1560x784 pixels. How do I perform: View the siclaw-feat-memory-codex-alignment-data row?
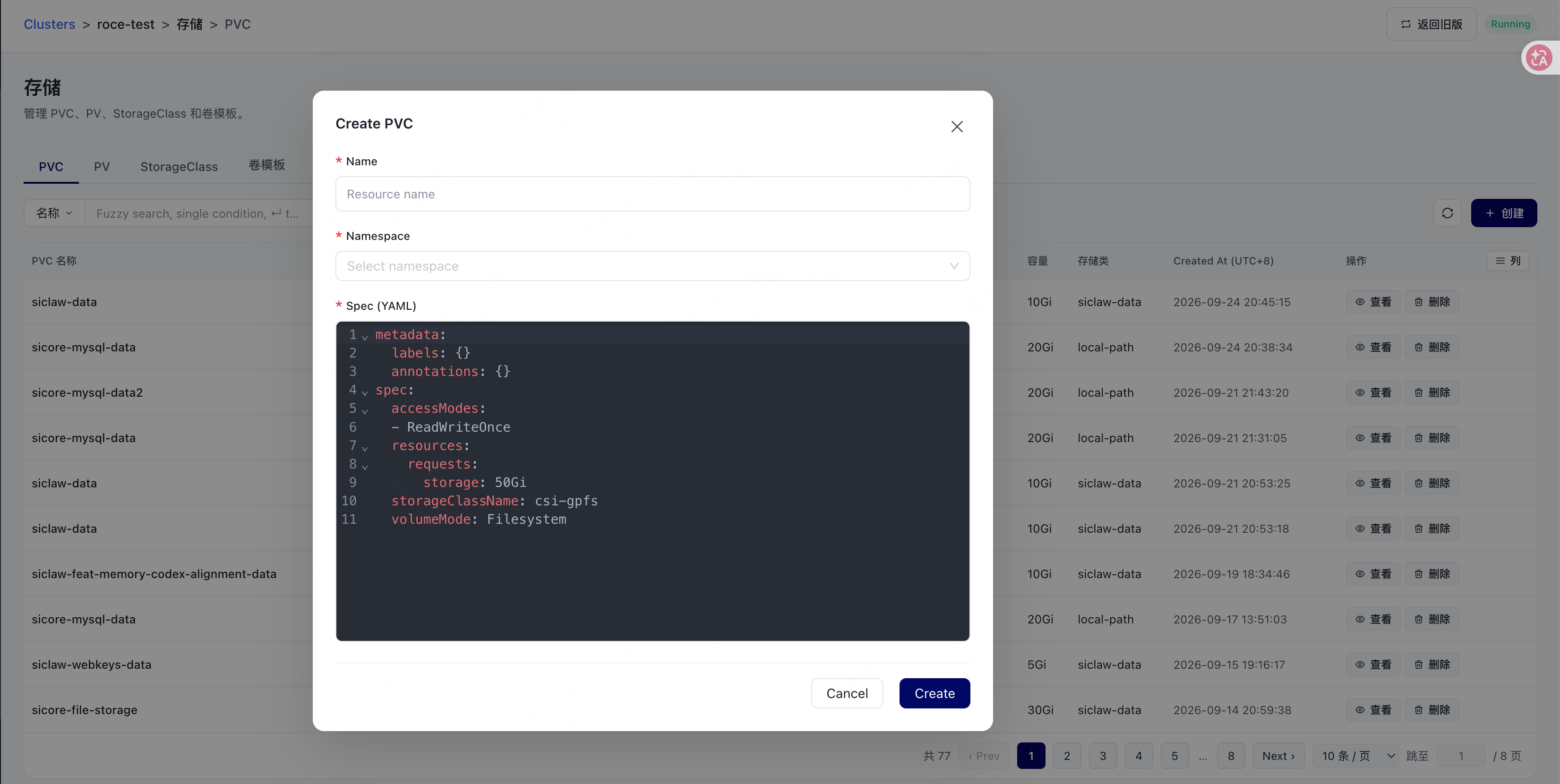(x=1373, y=574)
